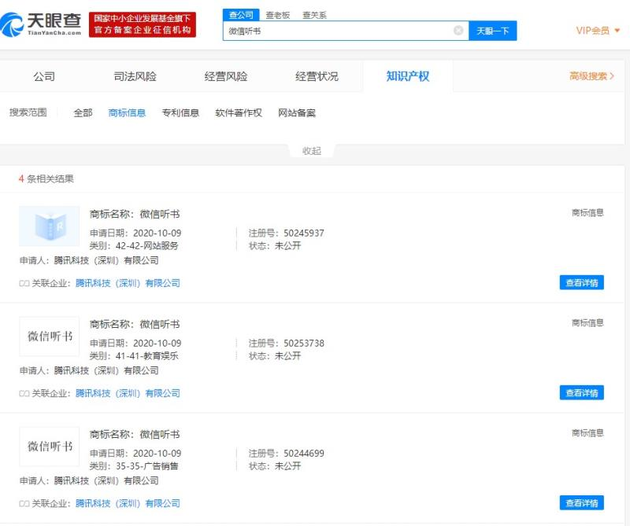Screen dimensions: 630x526
Task: Switch to the 经营风险 tab
Action: pyautogui.click(x=226, y=76)
